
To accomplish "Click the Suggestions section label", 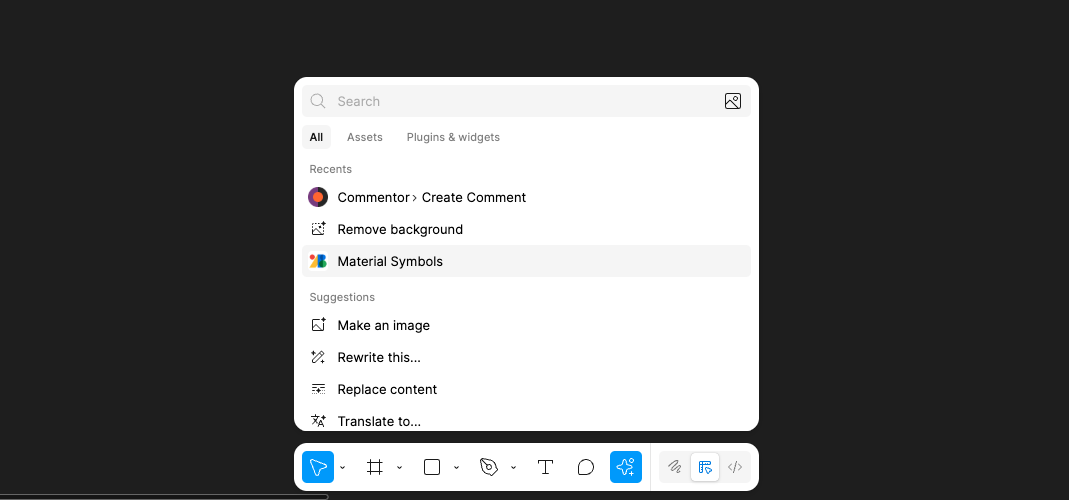I will [342, 297].
